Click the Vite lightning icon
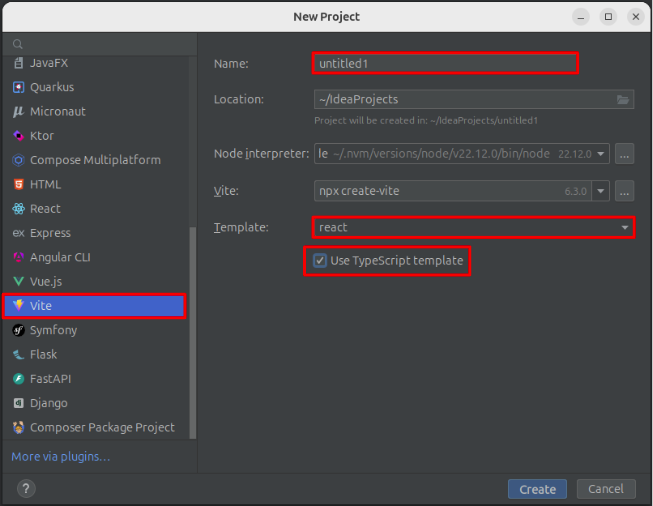Viewport: 653px width, 506px height. (x=18, y=306)
